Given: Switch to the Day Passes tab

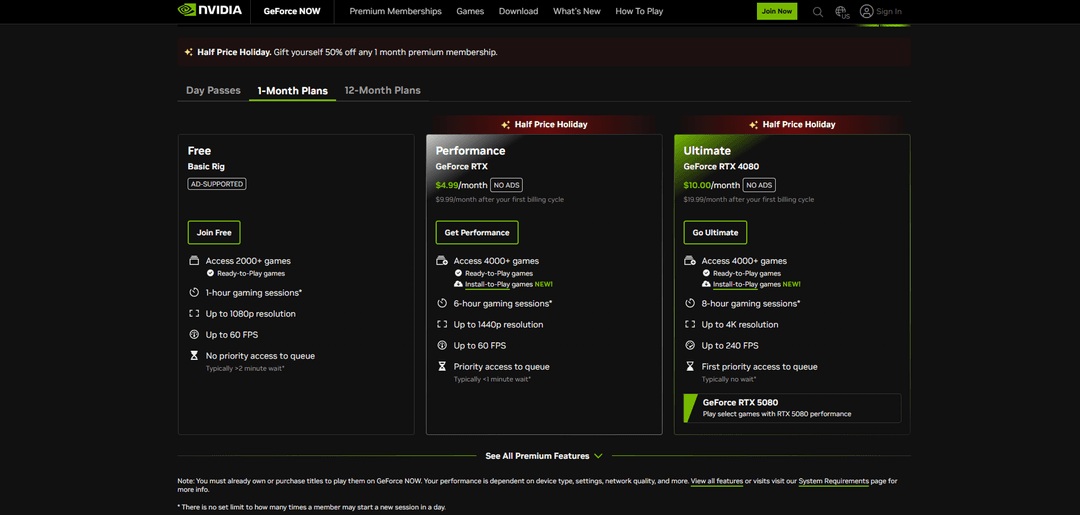Looking at the screenshot, I should click(213, 90).
